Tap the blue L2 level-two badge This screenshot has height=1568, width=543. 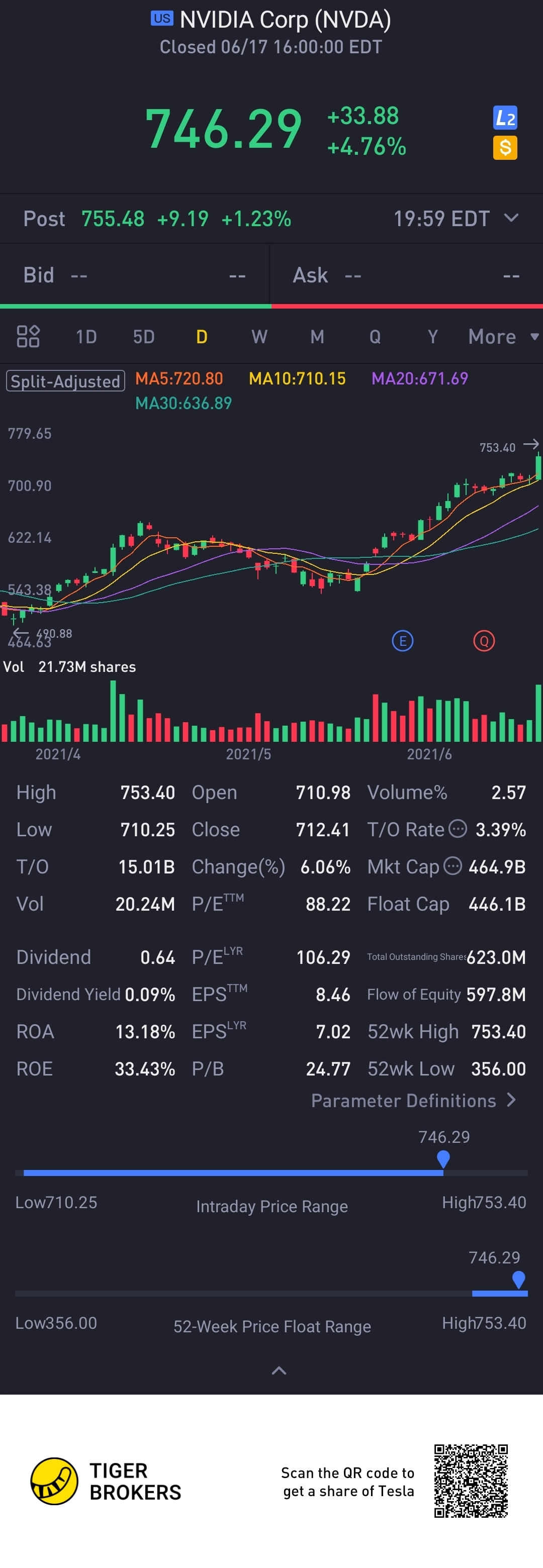click(x=505, y=118)
